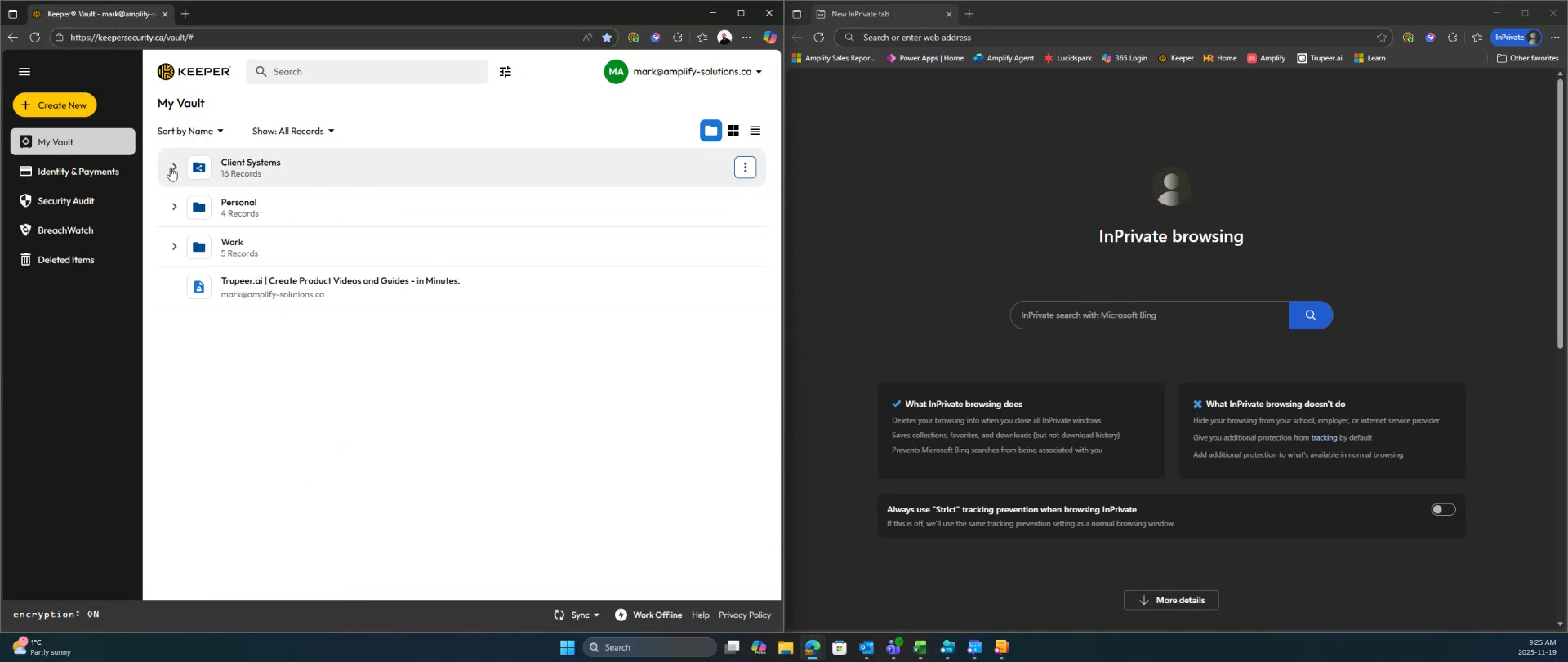
Task: Select My Vault in sidebar
Action: click(73, 141)
